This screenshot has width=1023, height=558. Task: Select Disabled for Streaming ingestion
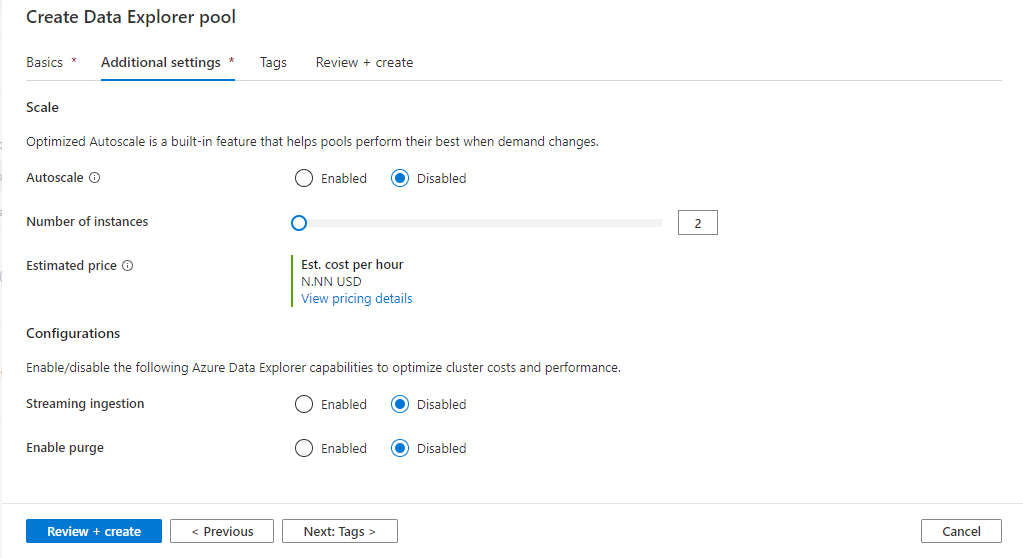click(400, 405)
